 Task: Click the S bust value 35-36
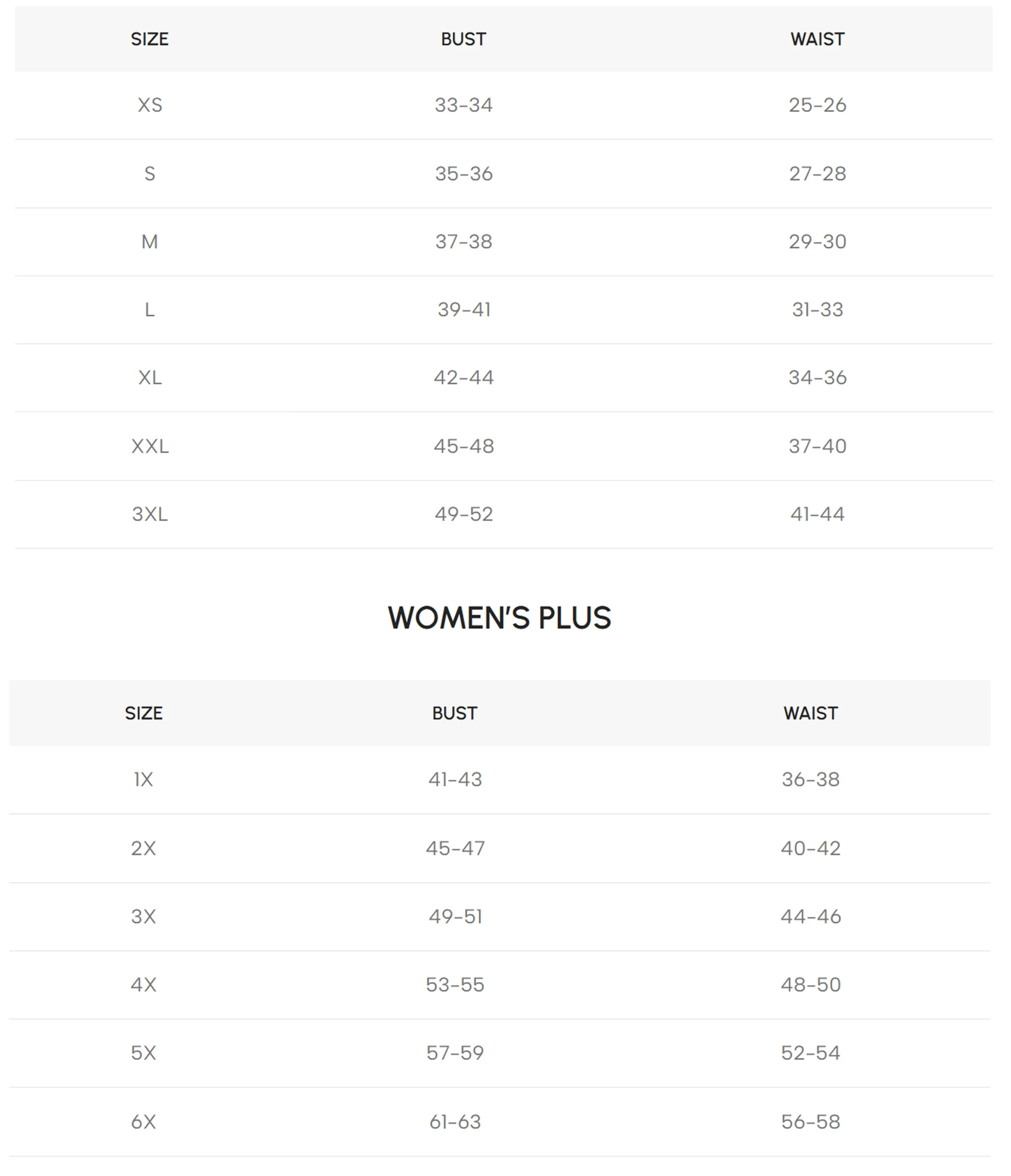464,174
